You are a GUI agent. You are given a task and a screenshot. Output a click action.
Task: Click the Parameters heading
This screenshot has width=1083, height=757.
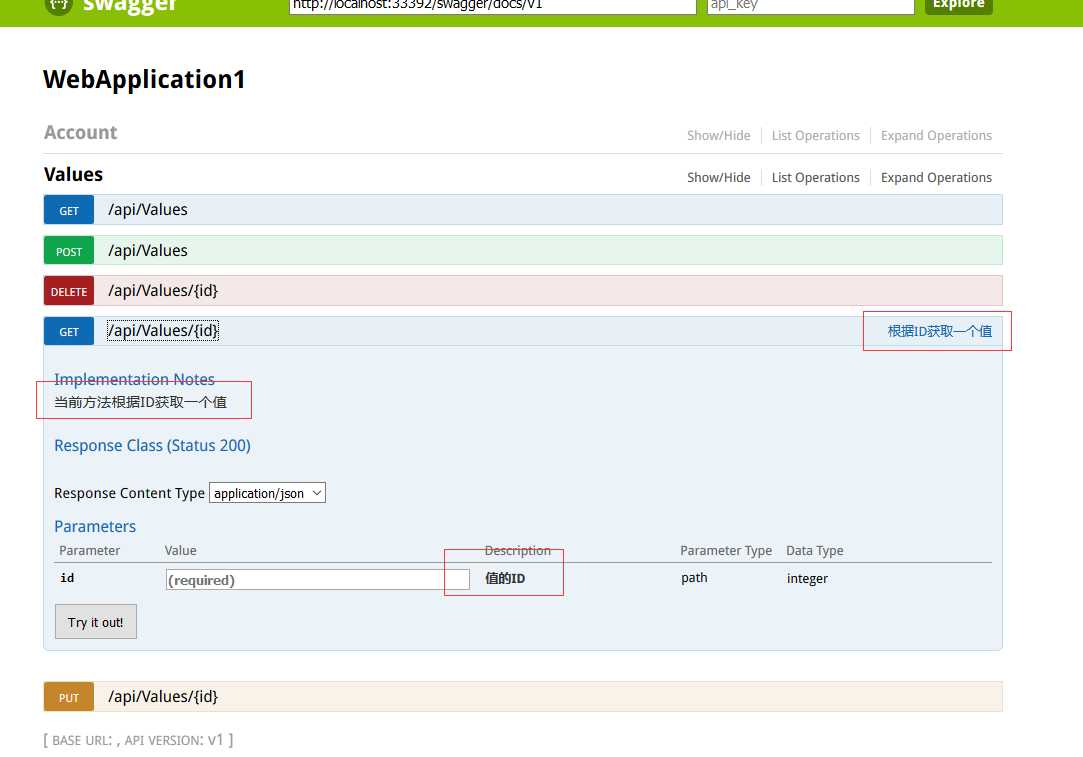95,526
